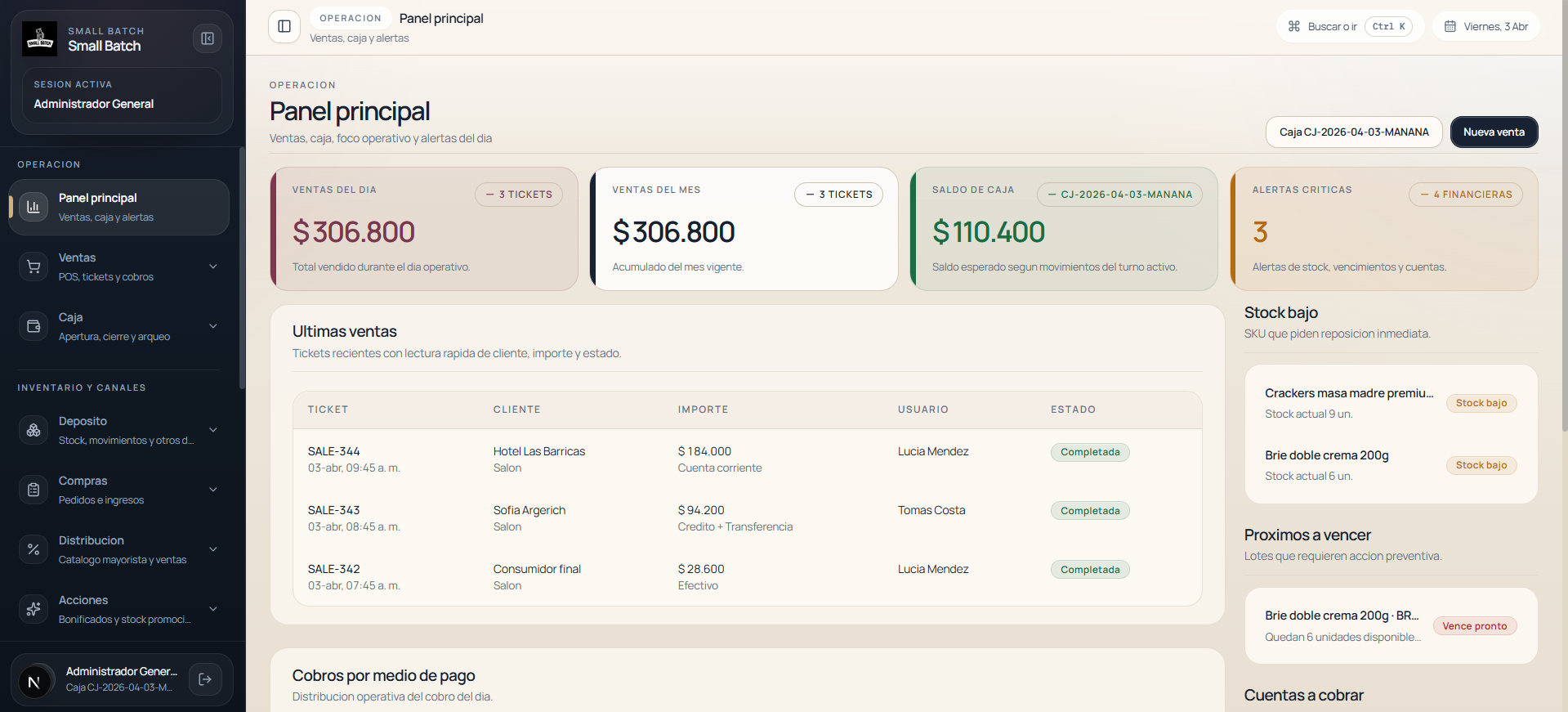Open Panel principal in the sidebar

tap(118, 208)
